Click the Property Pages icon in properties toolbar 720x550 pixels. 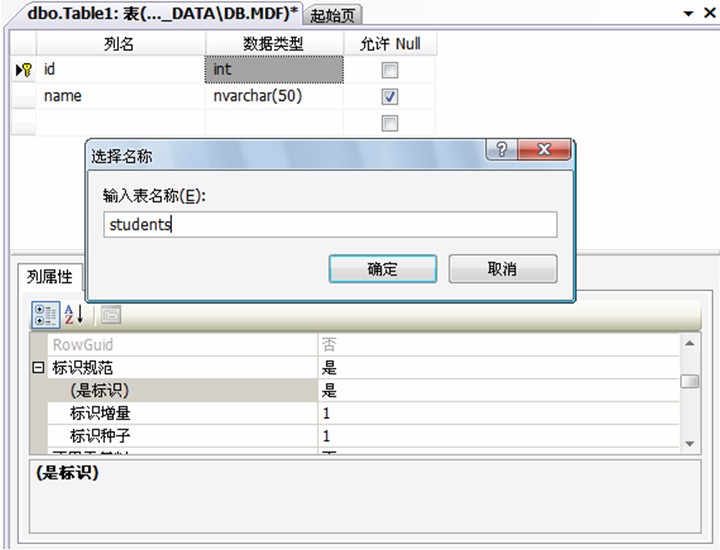110,315
